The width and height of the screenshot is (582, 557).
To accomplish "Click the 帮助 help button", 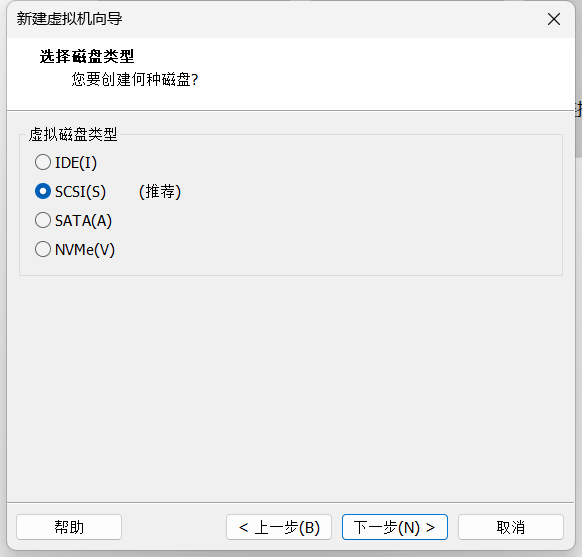I will pyautogui.click(x=69, y=527).
